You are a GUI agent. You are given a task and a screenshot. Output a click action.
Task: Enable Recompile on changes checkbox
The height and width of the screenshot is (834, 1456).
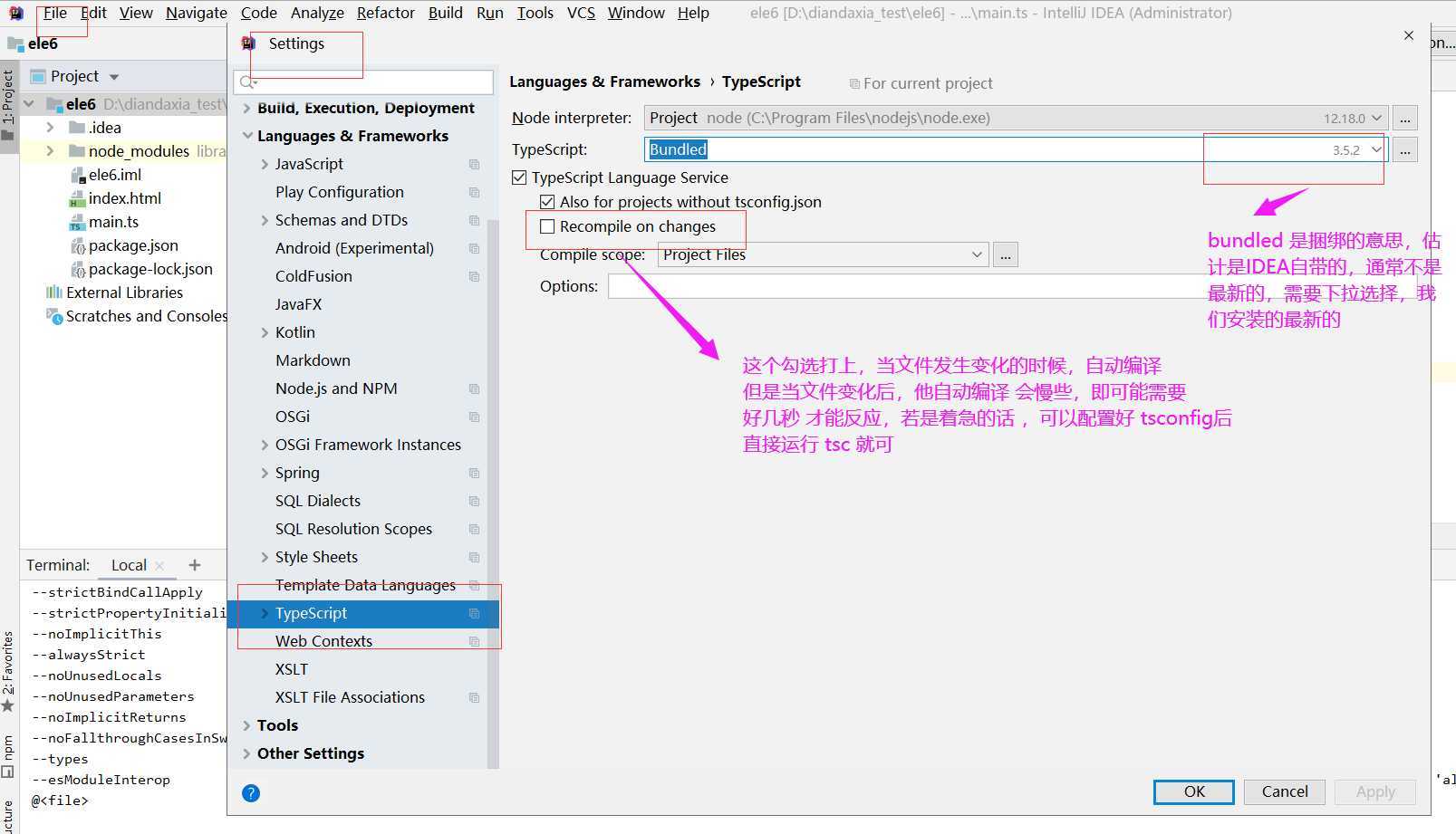coord(547,226)
